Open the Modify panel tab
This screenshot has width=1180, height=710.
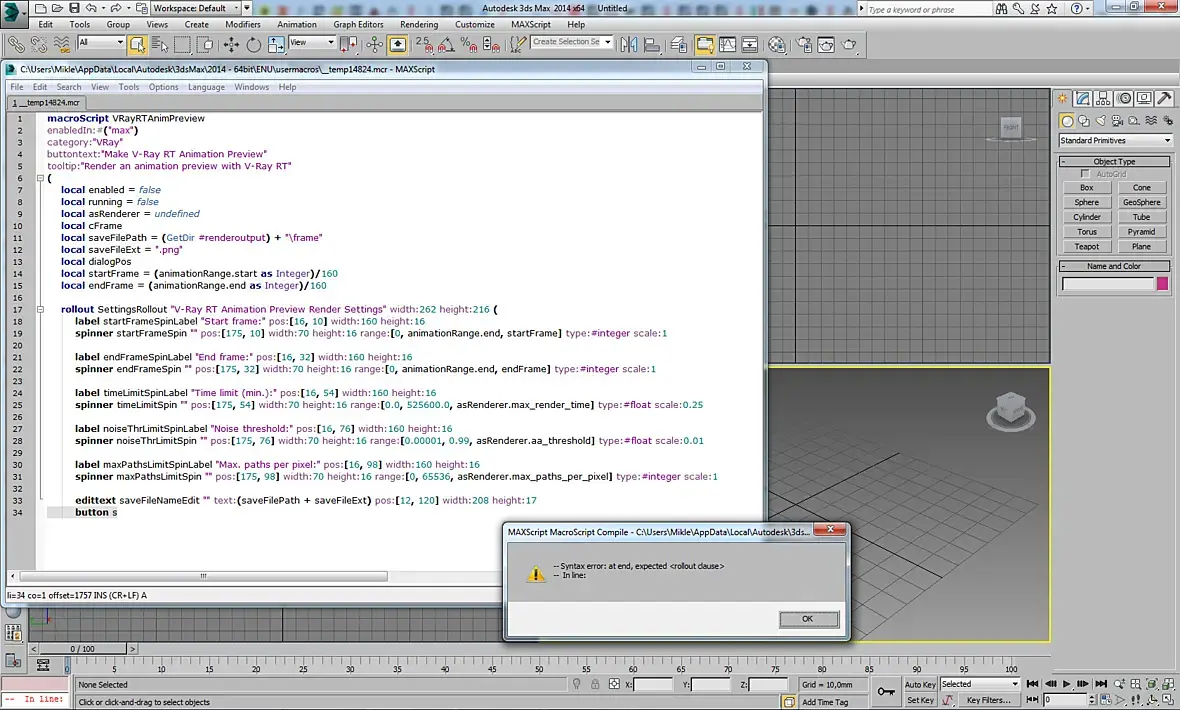(x=1084, y=98)
